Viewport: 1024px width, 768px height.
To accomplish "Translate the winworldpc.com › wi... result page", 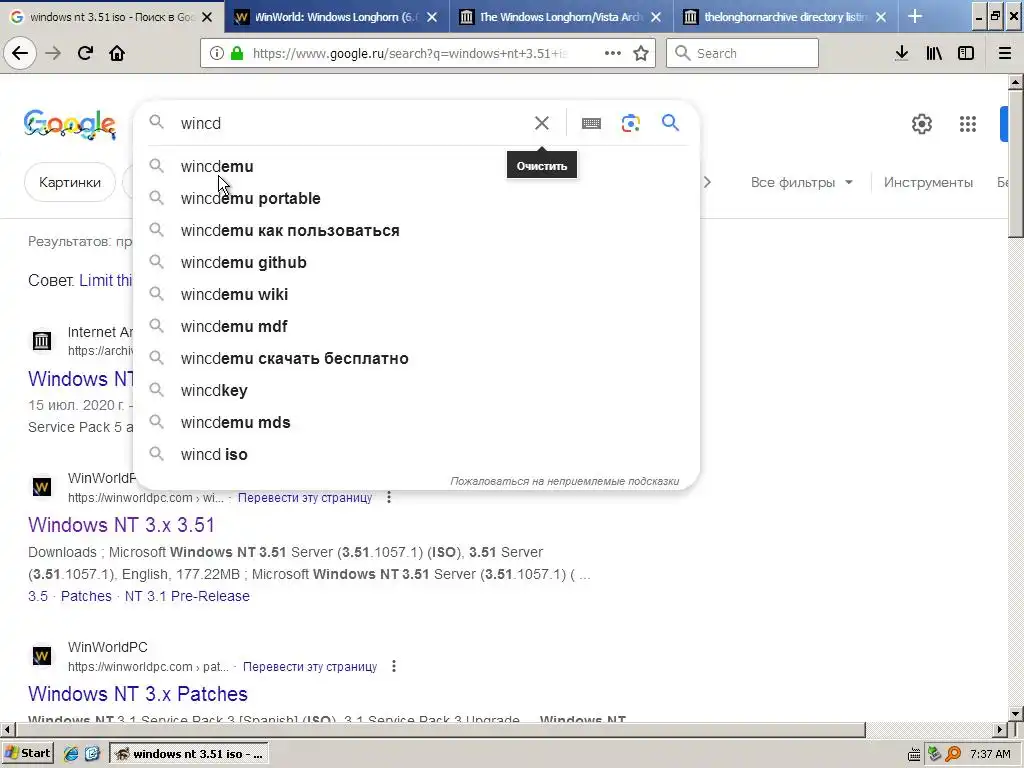I will (x=305, y=498).
